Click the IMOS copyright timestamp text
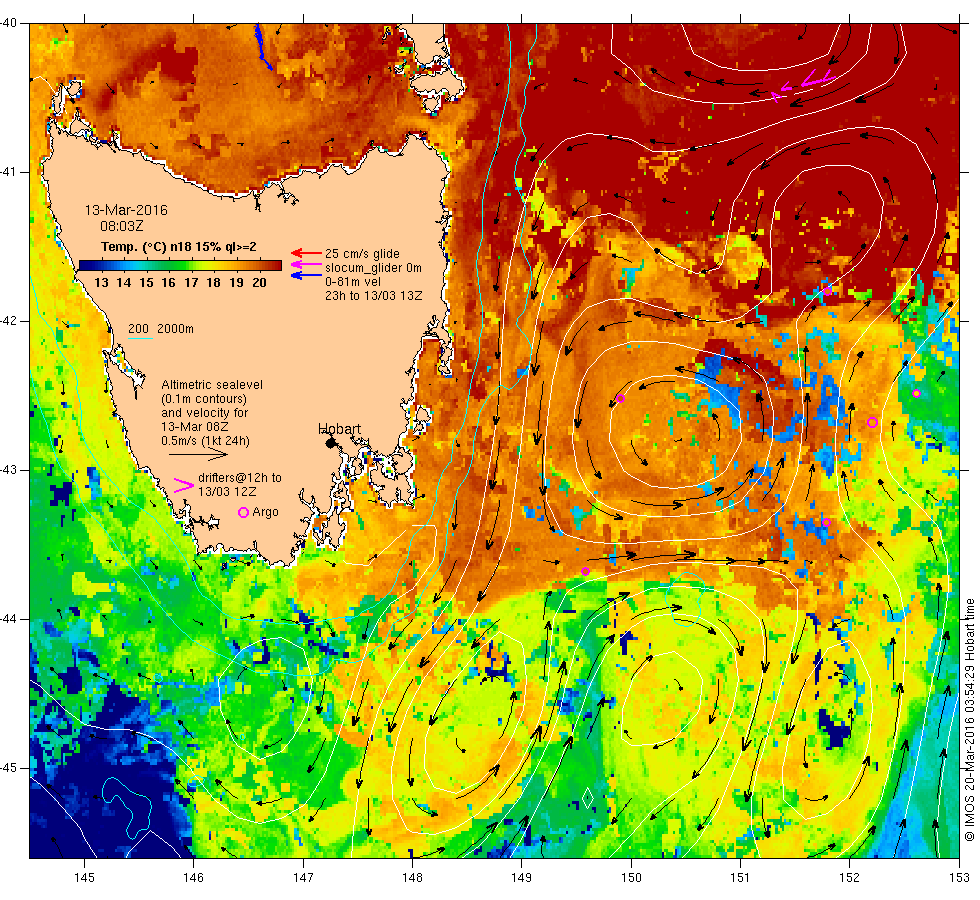Viewport: 980px width, 900px height. click(x=969, y=719)
